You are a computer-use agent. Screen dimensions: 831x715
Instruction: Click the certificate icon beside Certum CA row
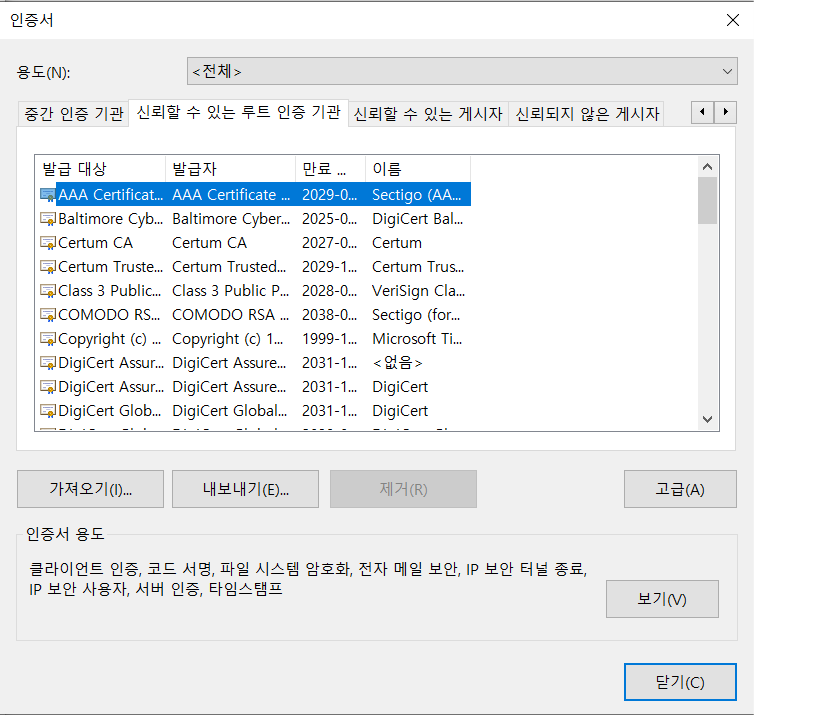point(48,243)
